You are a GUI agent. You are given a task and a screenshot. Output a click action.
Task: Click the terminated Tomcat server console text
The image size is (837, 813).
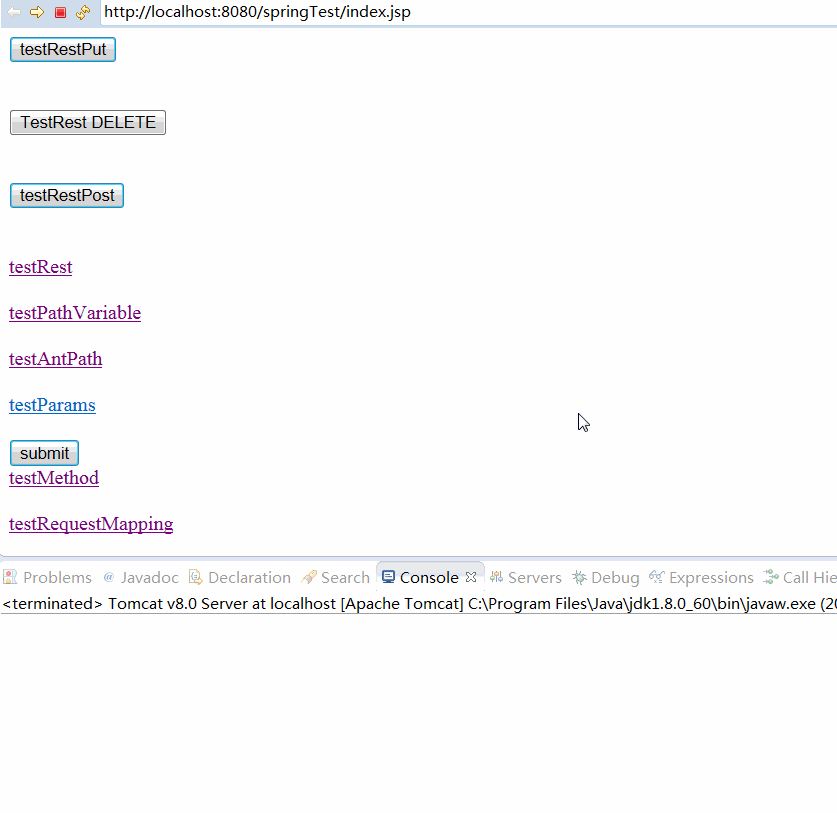[x=418, y=604]
